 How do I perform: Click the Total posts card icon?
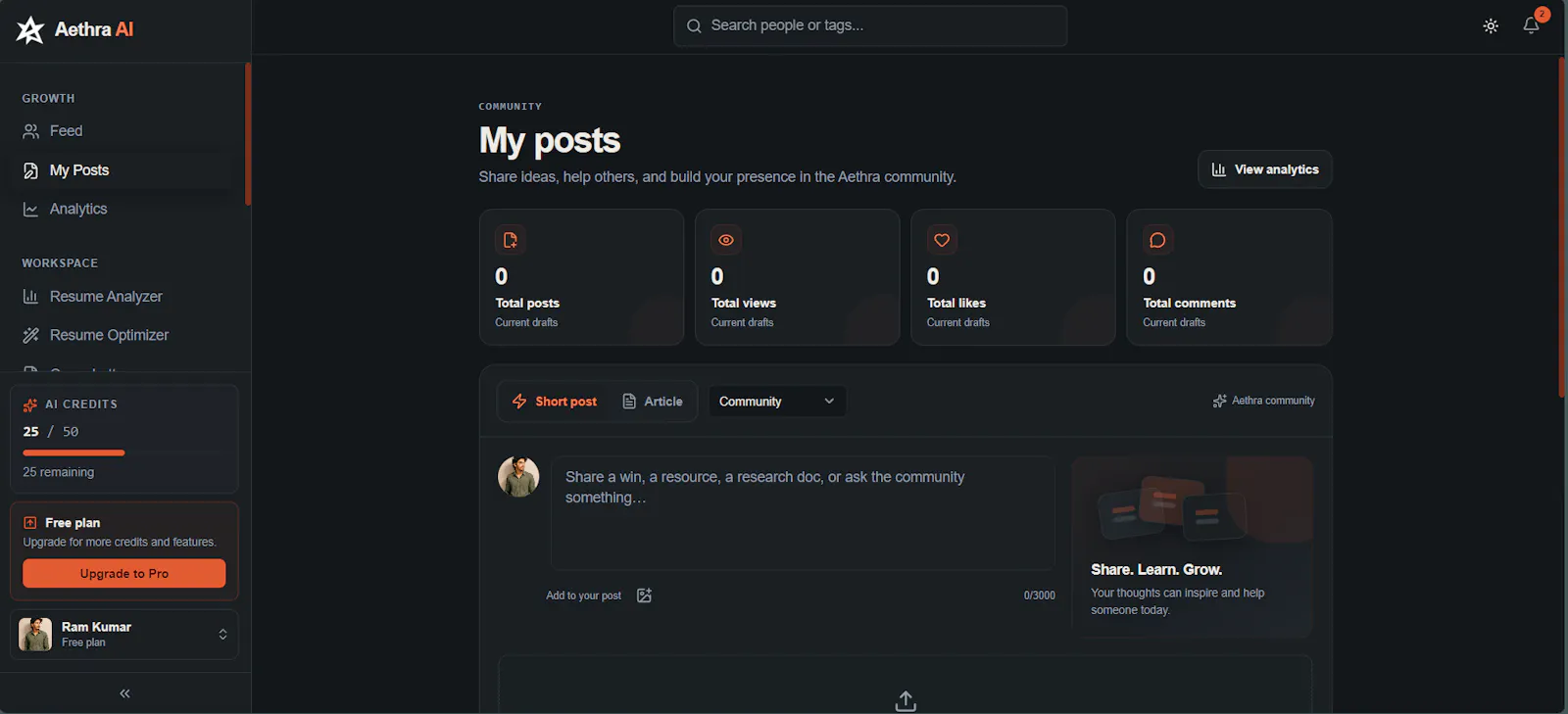511,240
